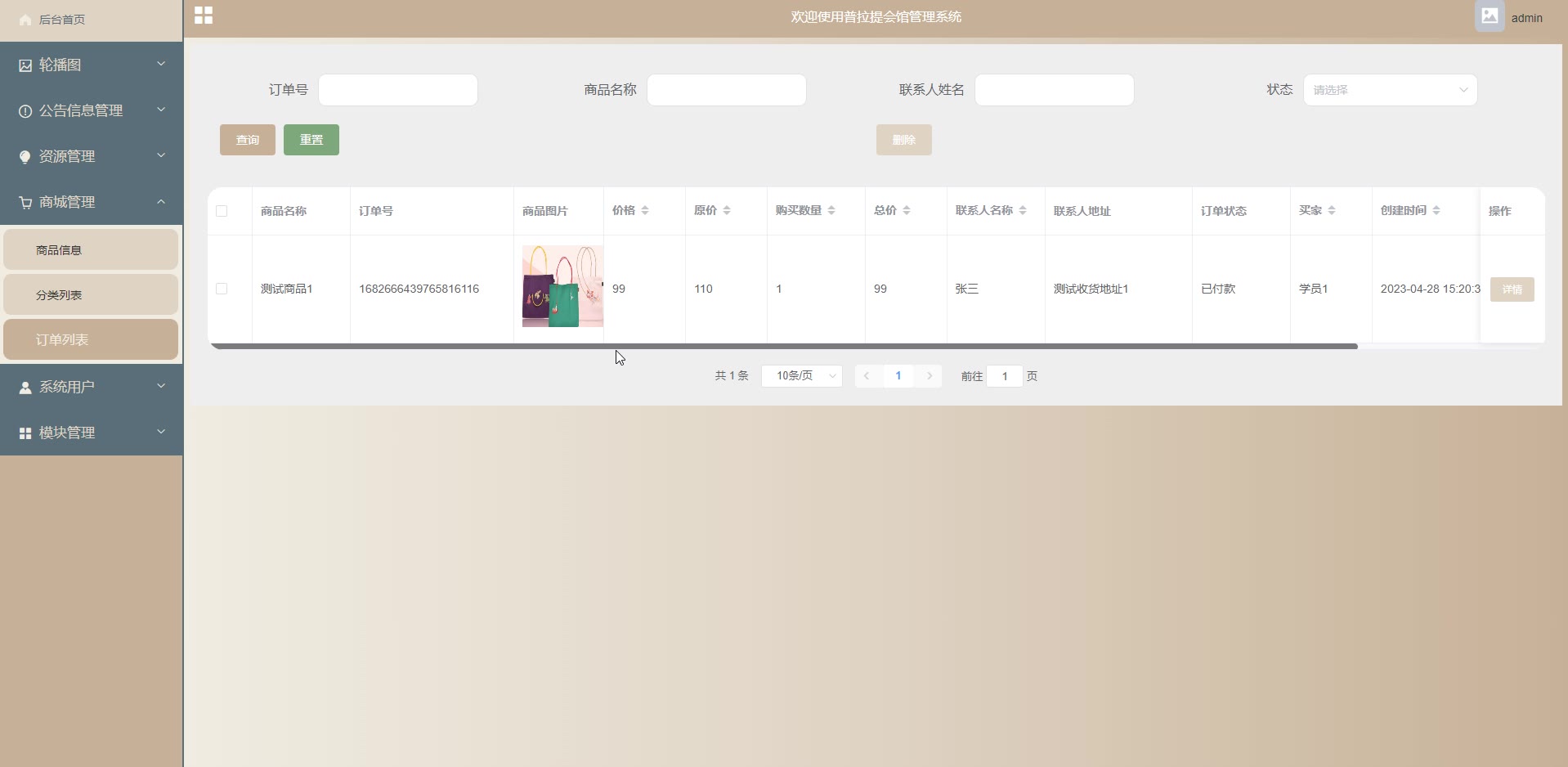Open the admin avatar image icon
This screenshot has height=767, width=1568.
[1490, 16]
